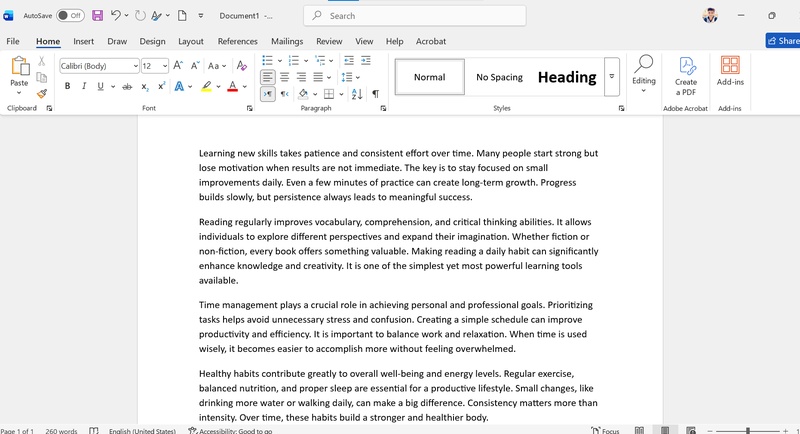Image resolution: width=800 pixels, height=434 pixels.
Task: Click in the Search box
Action: (x=415, y=16)
